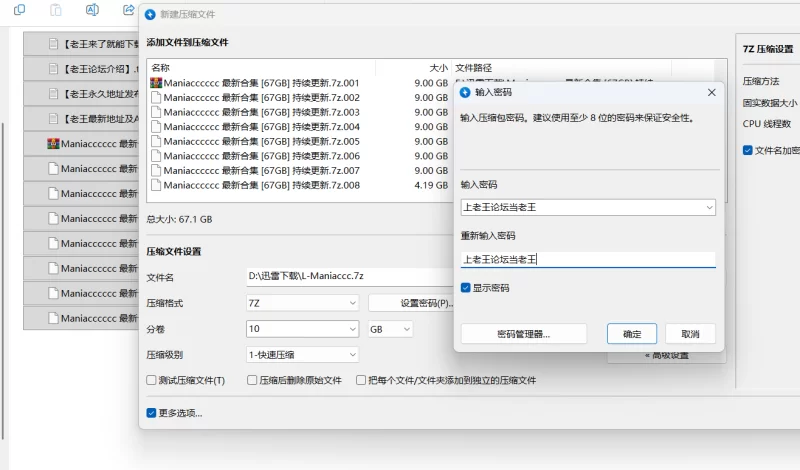This screenshot has height=470, width=800.
Task: Click the copy icon in Explorer toolbar
Action: pyautogui.click(x=19, y=10)
